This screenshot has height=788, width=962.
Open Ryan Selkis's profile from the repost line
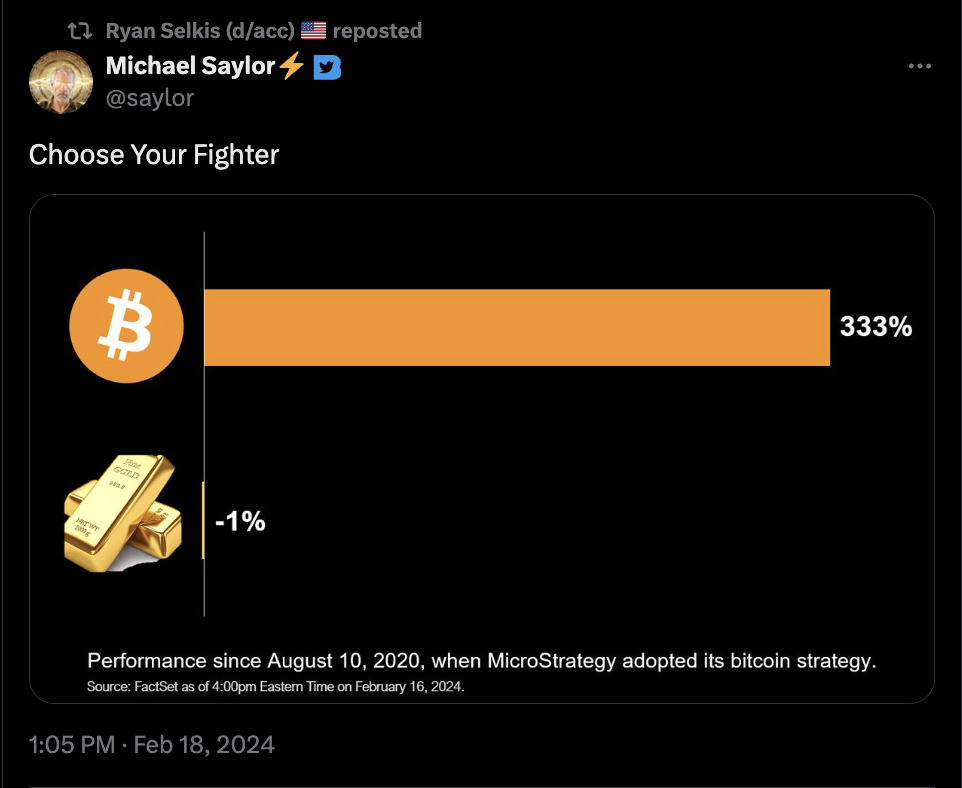coord(200,31)
